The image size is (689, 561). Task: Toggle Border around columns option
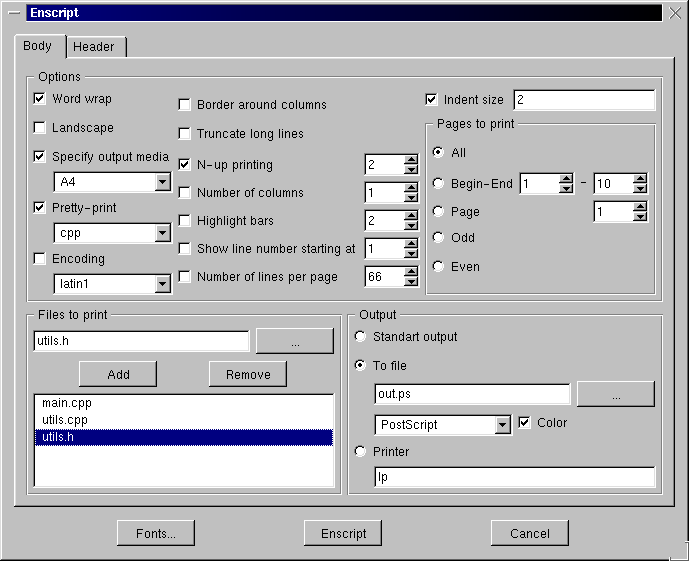[x=185, y=104]
